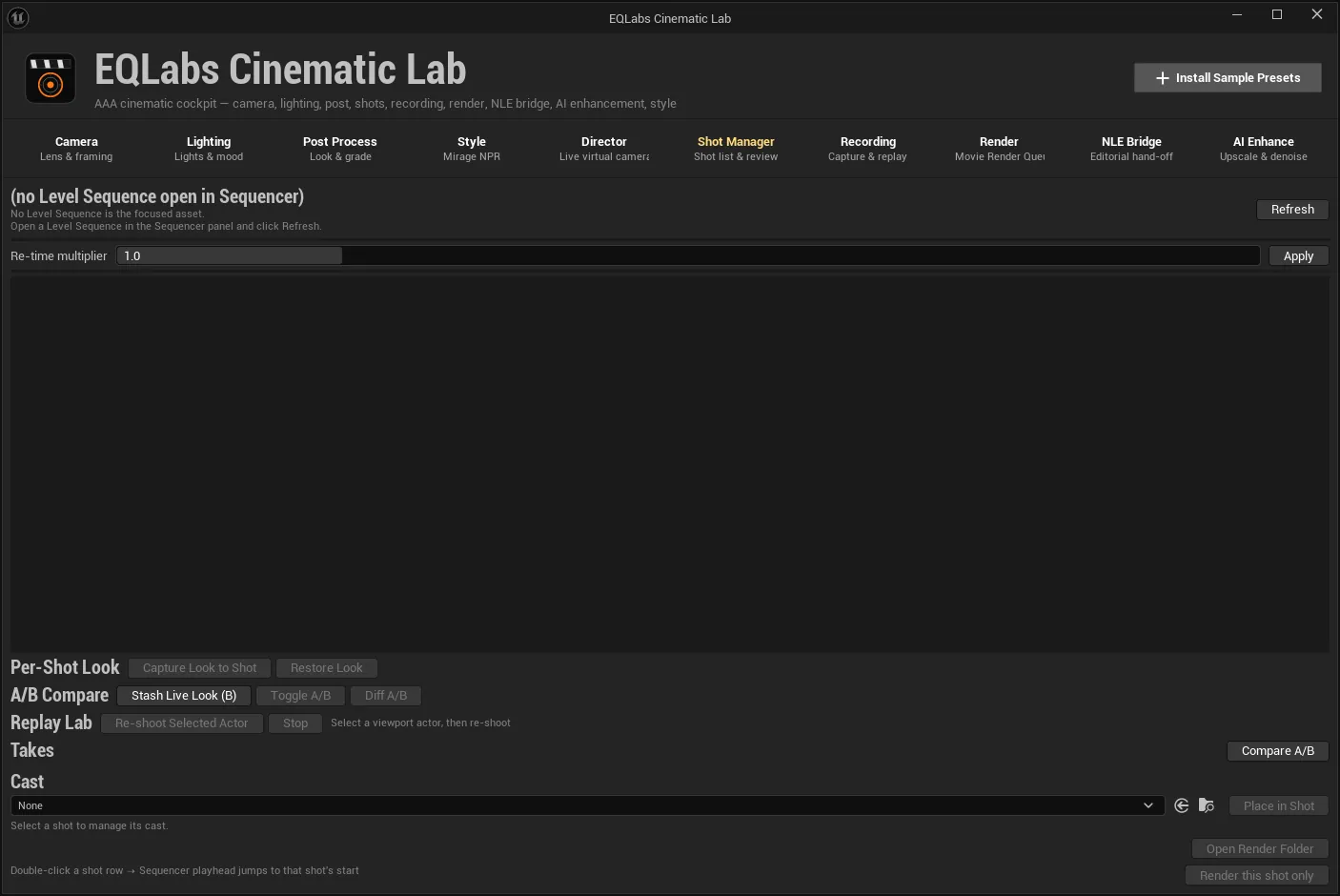Click '(no Level Sequence open in Sequencer)' heading
The height and width of the screenshot is (896, 1340).
[157, 196]
